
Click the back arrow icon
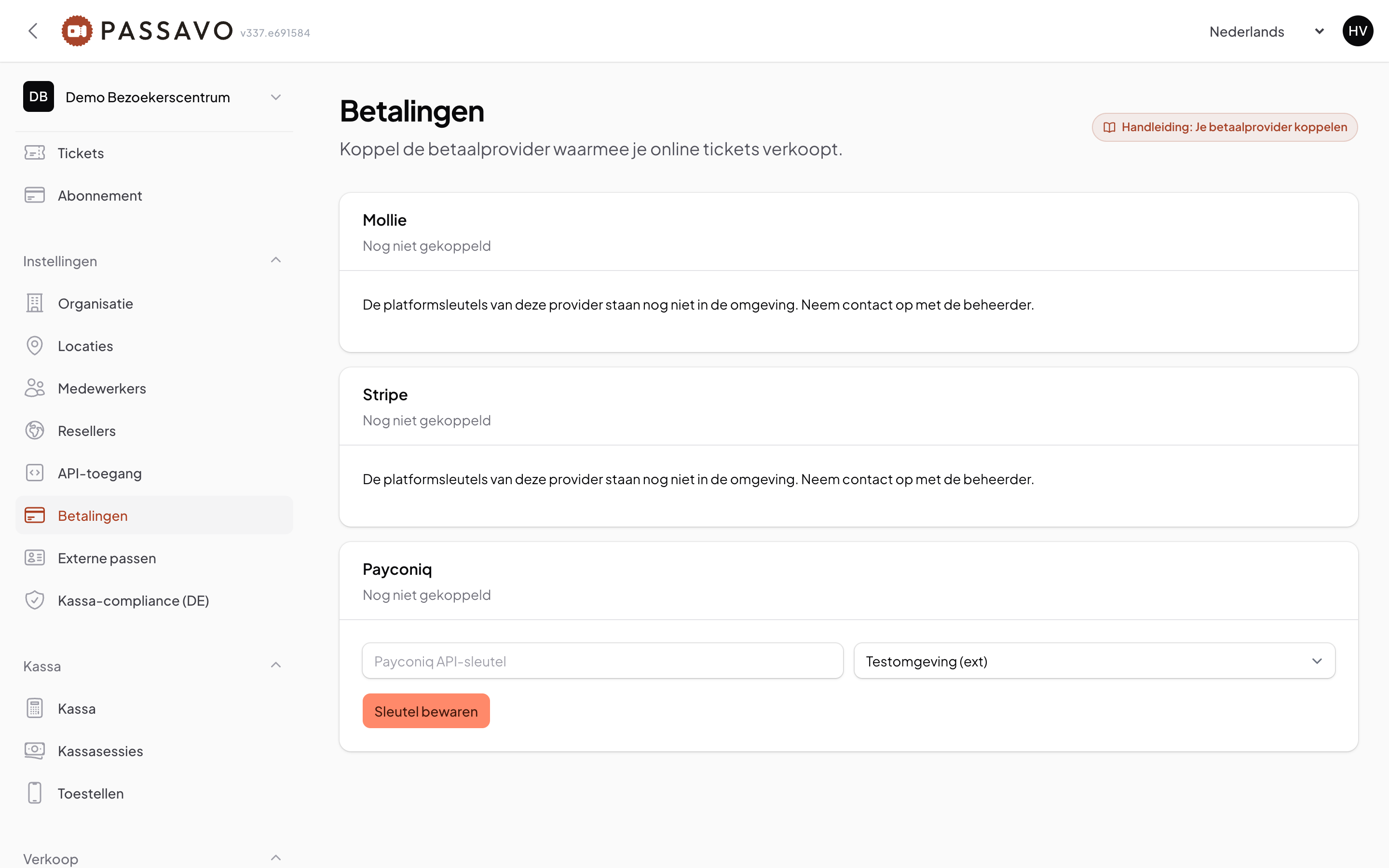click(x=33, y=31)
